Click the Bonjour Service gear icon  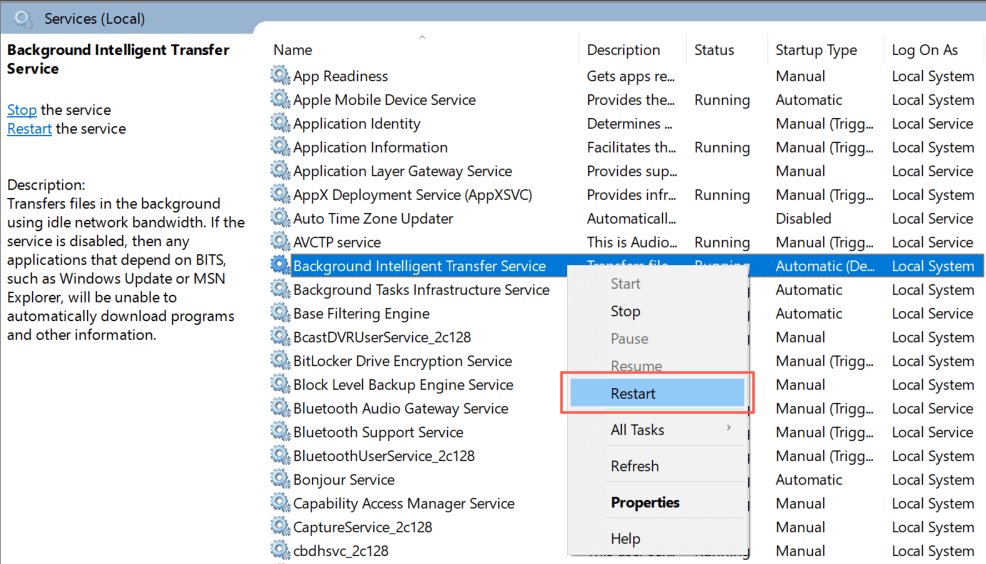point(280,480)
